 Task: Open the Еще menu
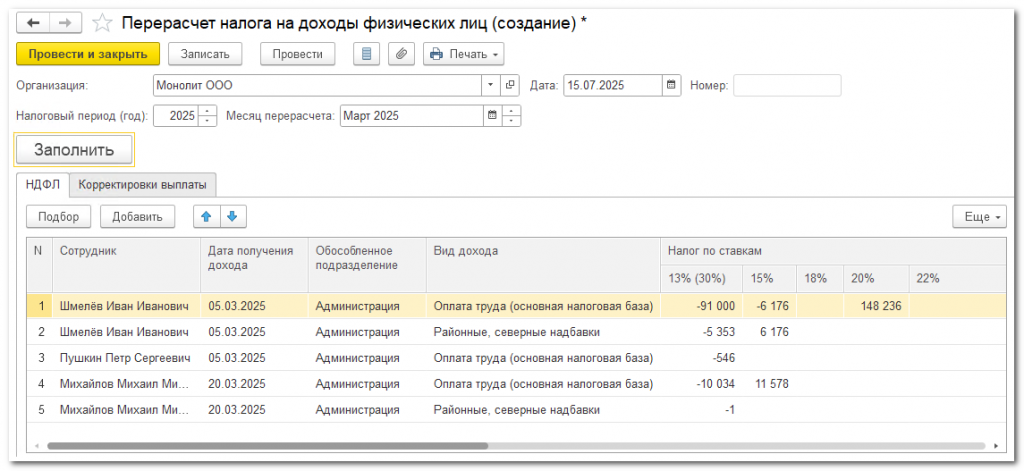click(x=980, y=217)
